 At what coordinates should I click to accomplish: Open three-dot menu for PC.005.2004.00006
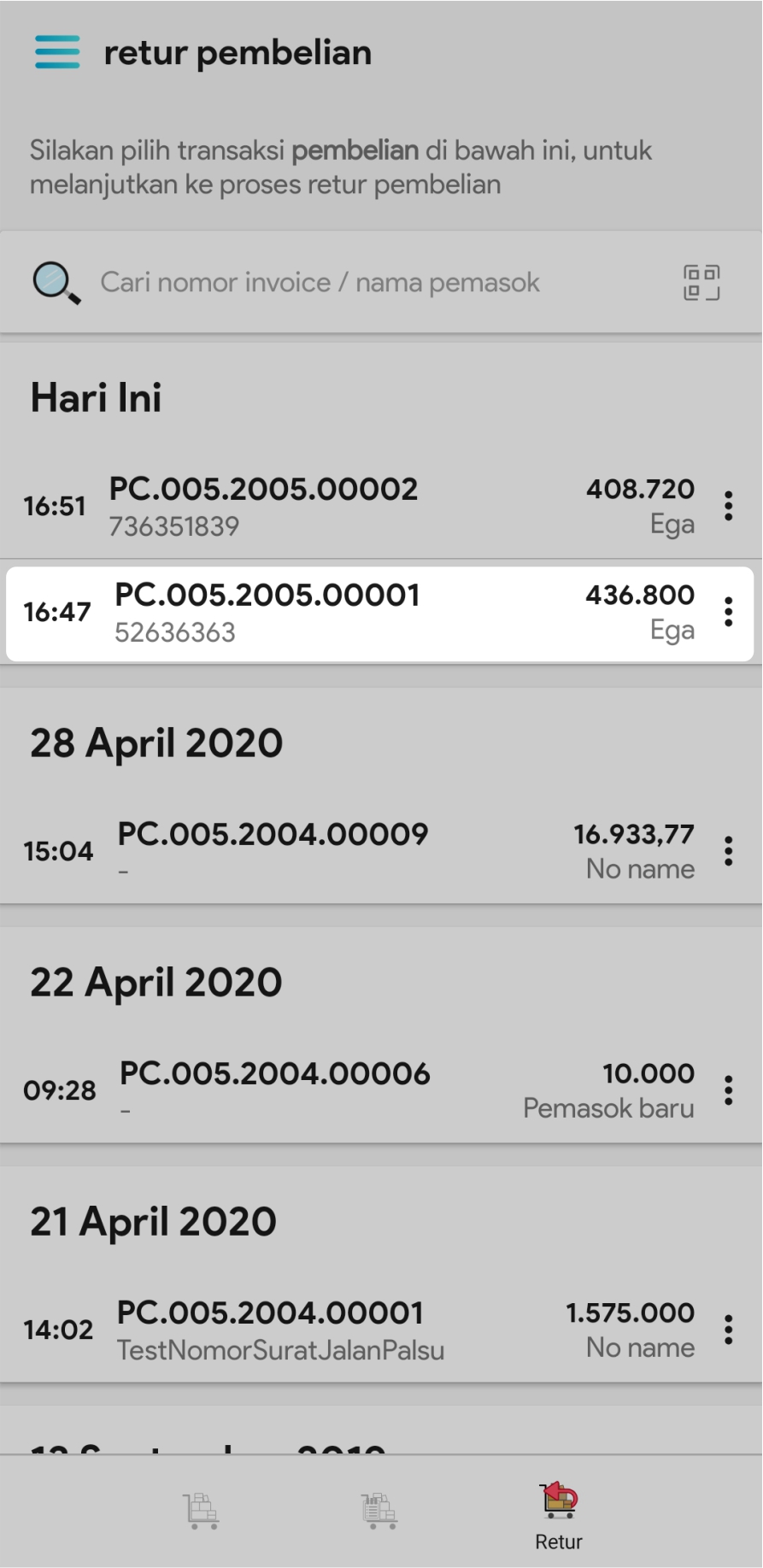tap(728, 1090)
